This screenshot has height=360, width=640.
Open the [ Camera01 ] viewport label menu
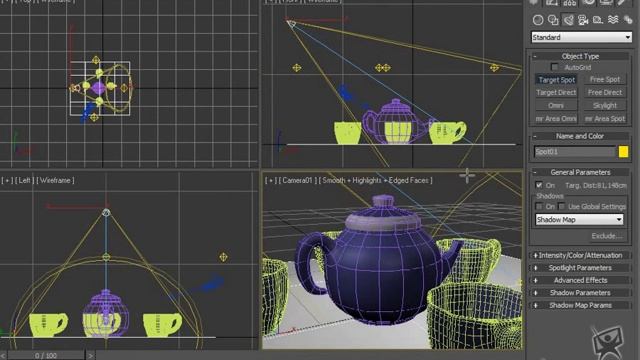298,180
